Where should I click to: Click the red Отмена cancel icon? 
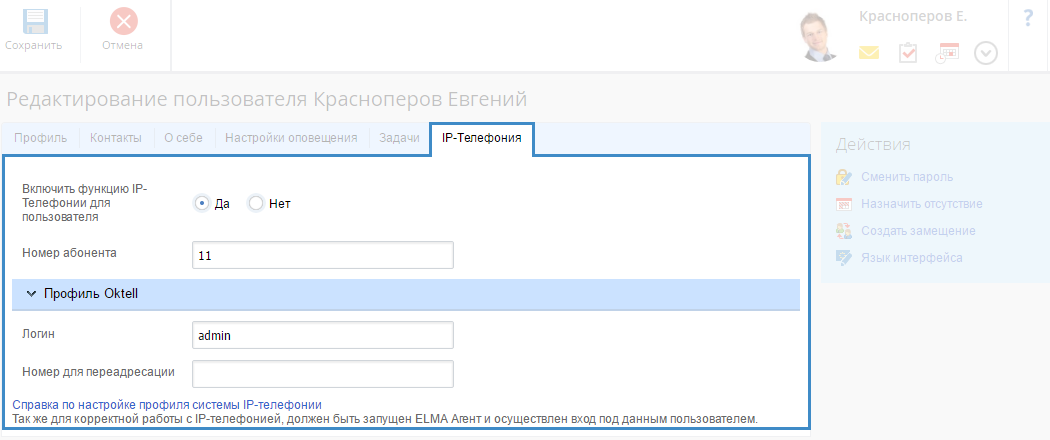(x=124, y=21)
